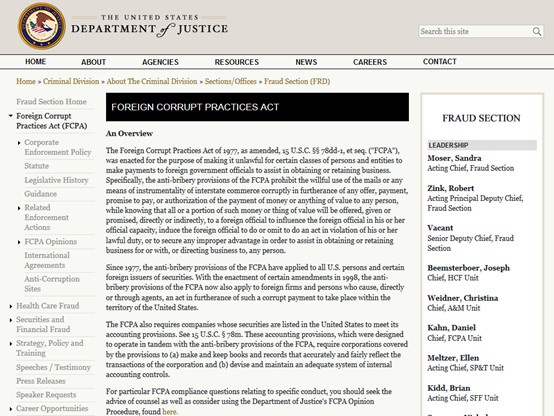Open the Legislative History sidebar link

[56, 180]
